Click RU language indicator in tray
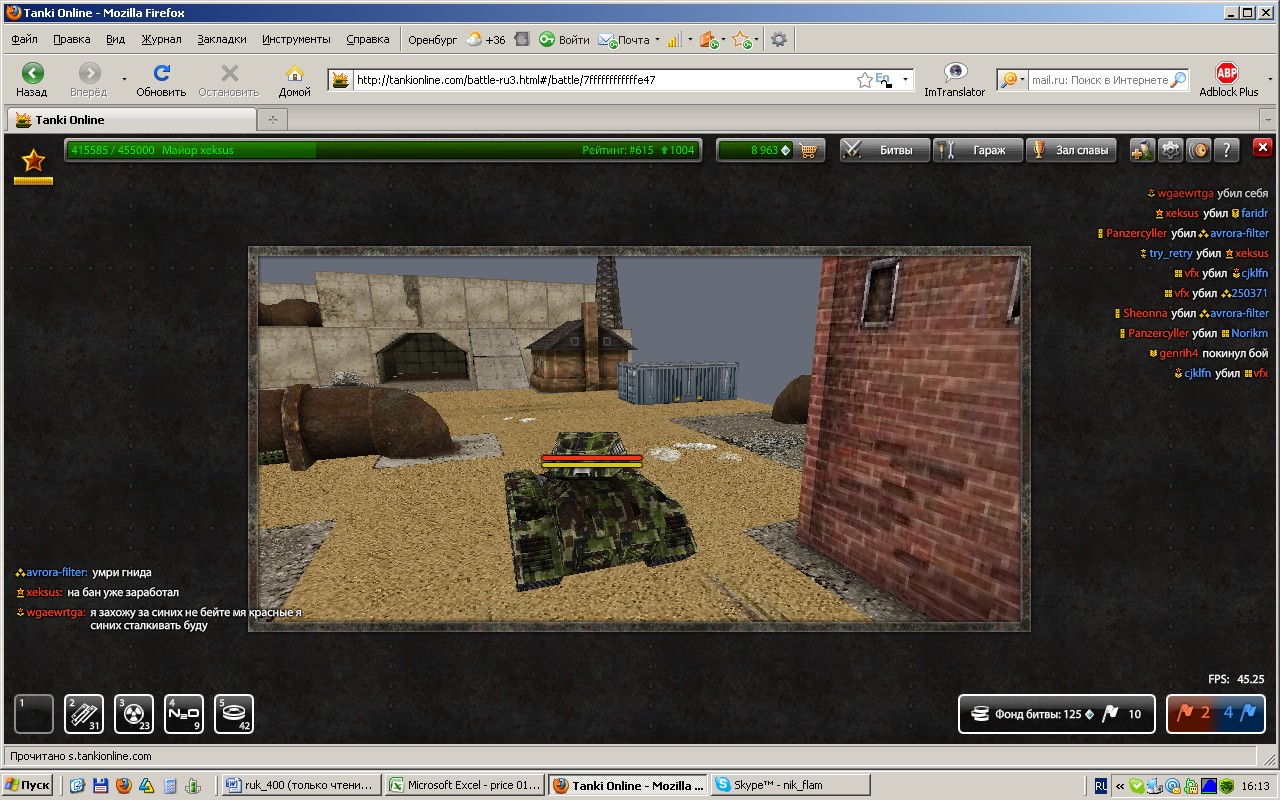1280x800 pixels. [1100, 785]
